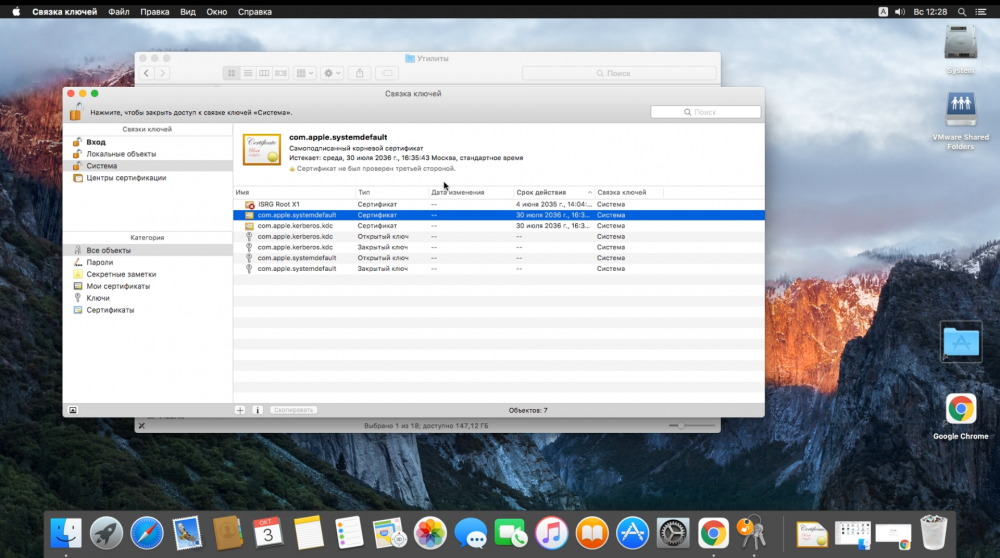
Task: Open the Файл menu
Action: point(119,11)
